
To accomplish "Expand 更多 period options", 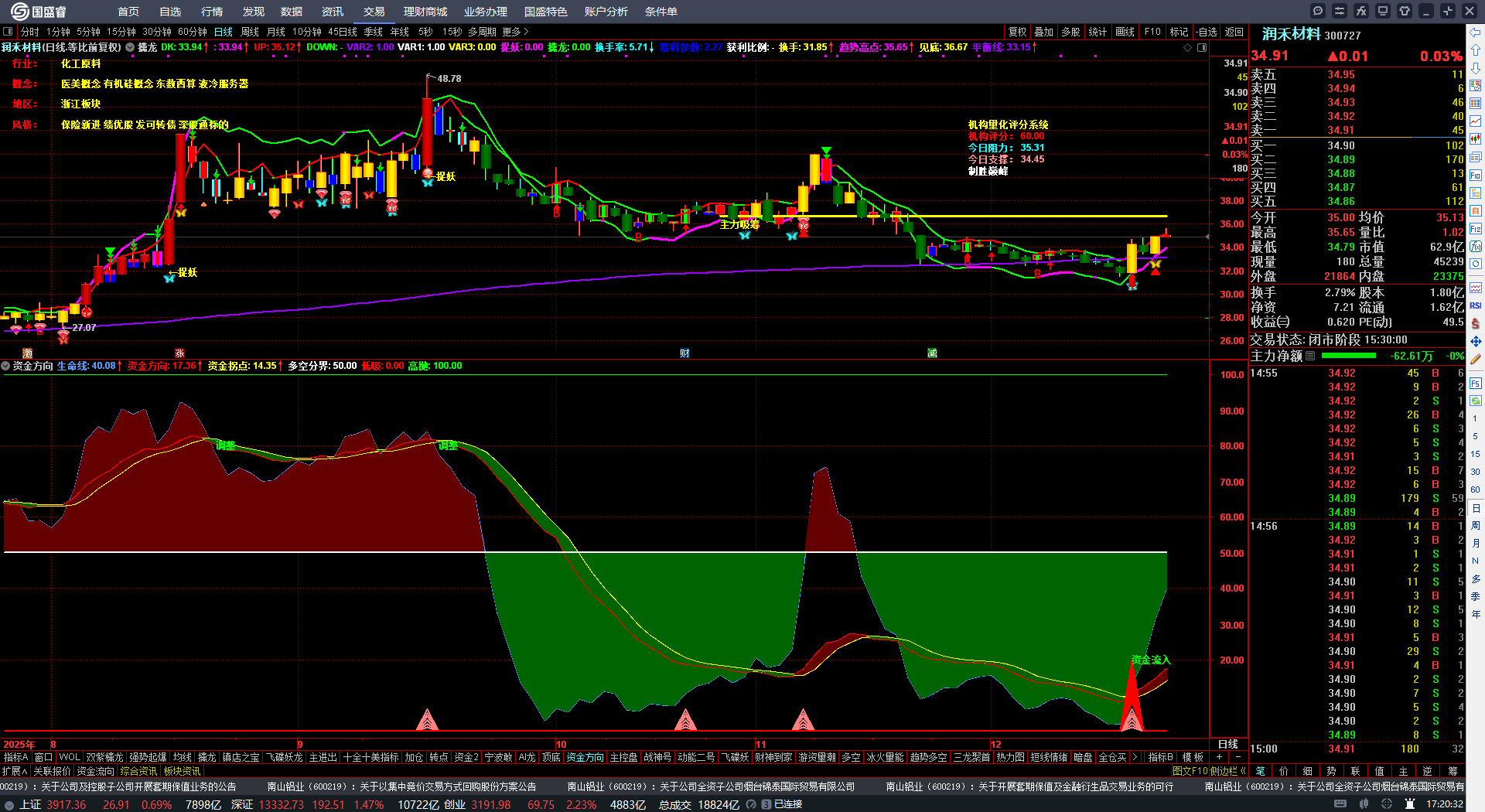I will coord(515,32).
